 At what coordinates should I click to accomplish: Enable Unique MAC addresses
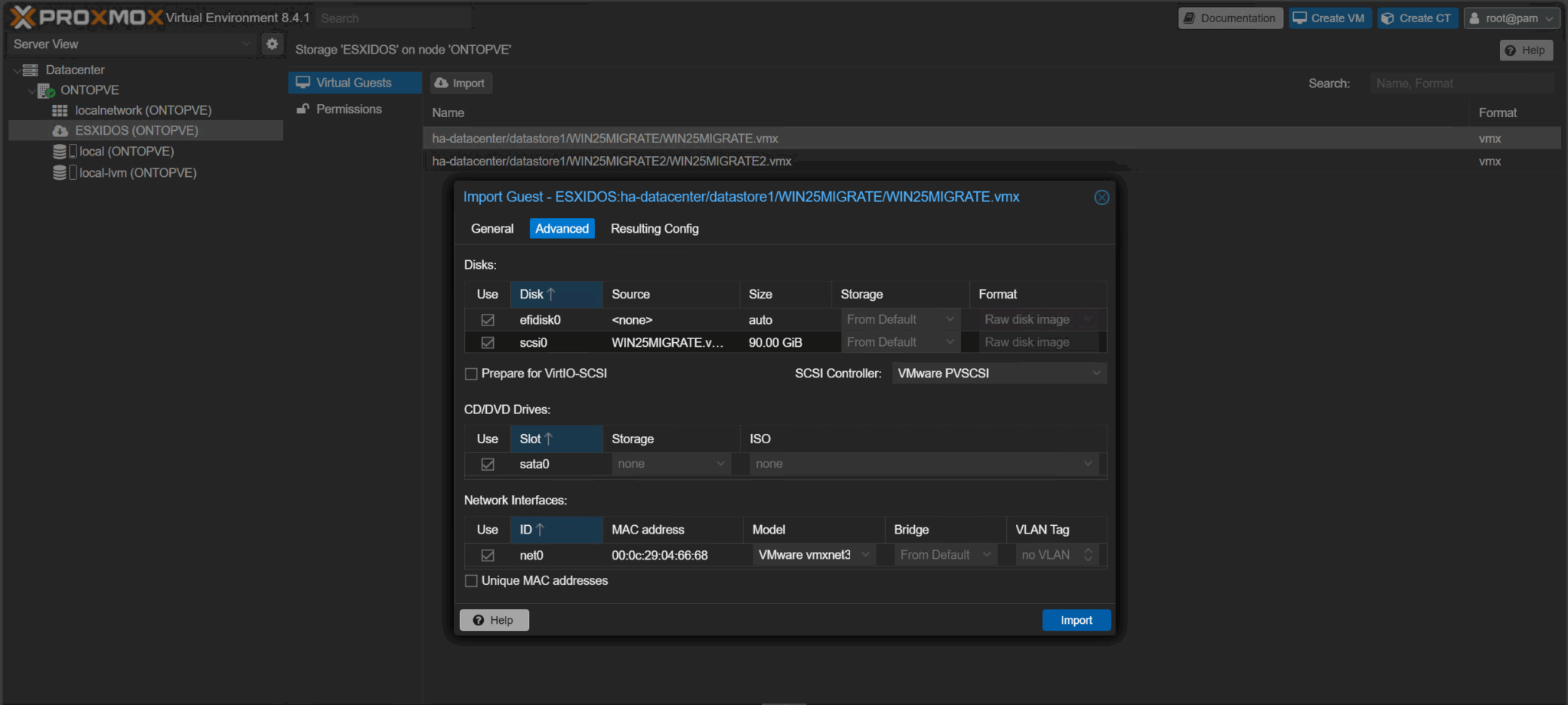tap(472, 581)
